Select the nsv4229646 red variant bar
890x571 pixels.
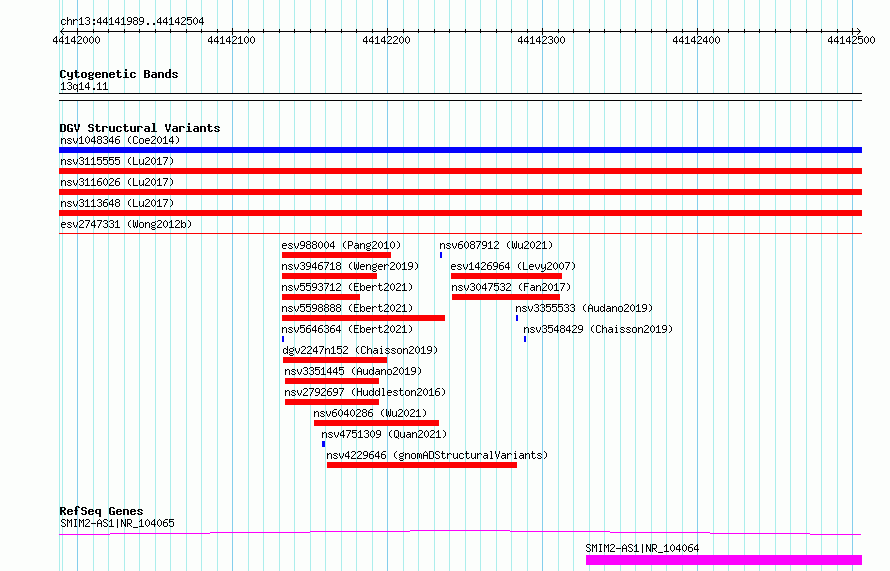coord(422,465)
